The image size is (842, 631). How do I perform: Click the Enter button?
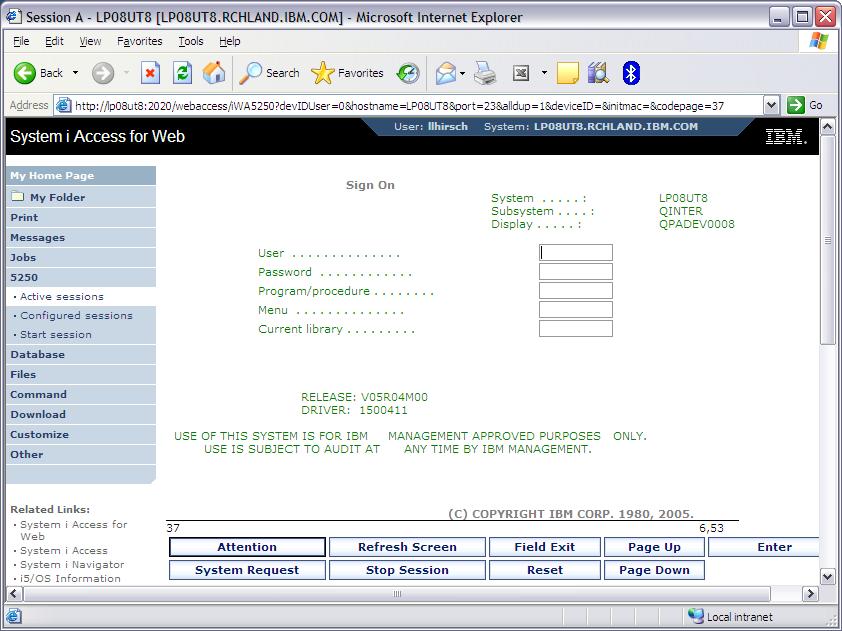[764, 547]
